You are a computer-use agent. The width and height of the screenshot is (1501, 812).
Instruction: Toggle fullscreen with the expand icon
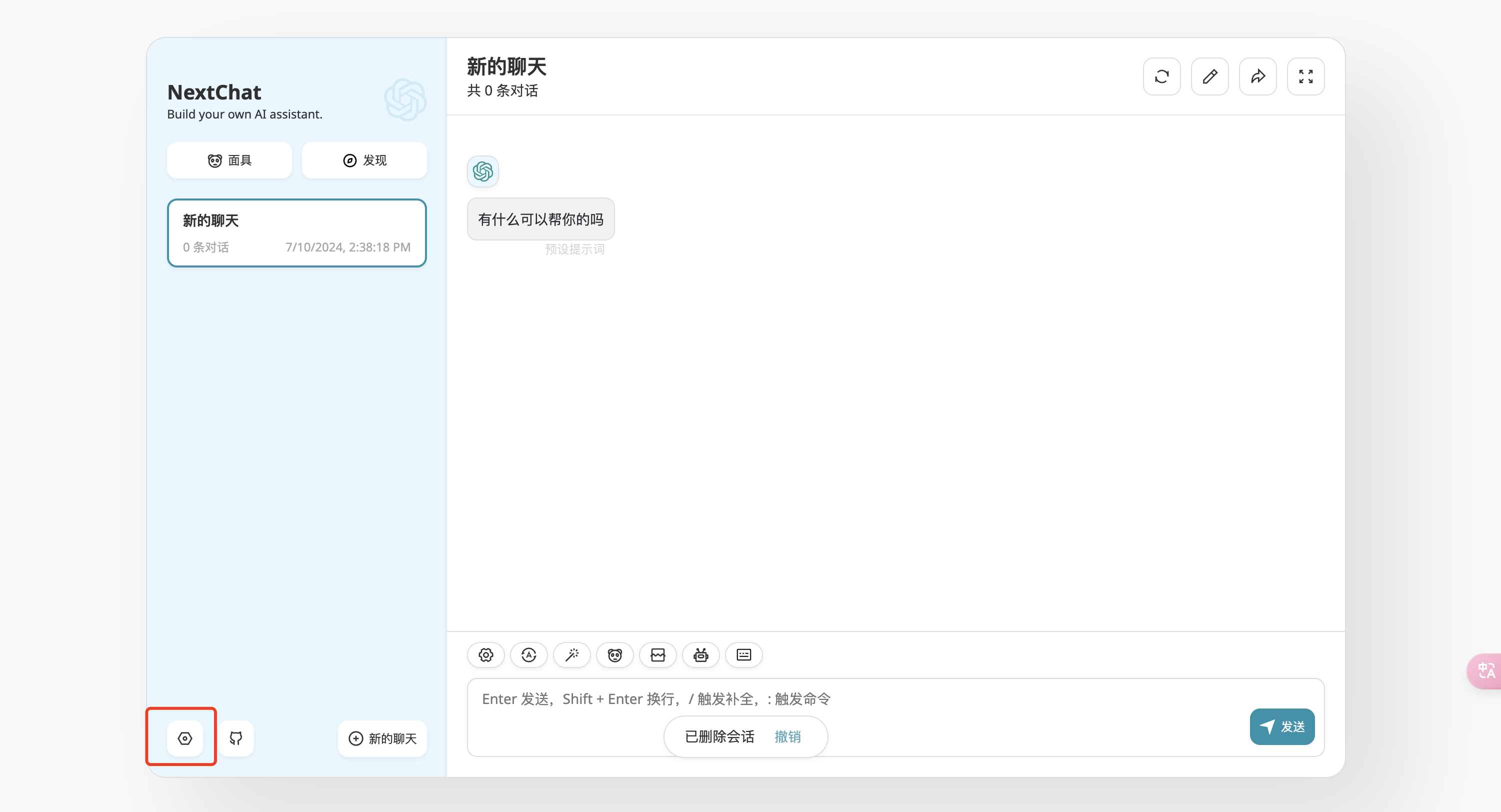[1305, 76]
